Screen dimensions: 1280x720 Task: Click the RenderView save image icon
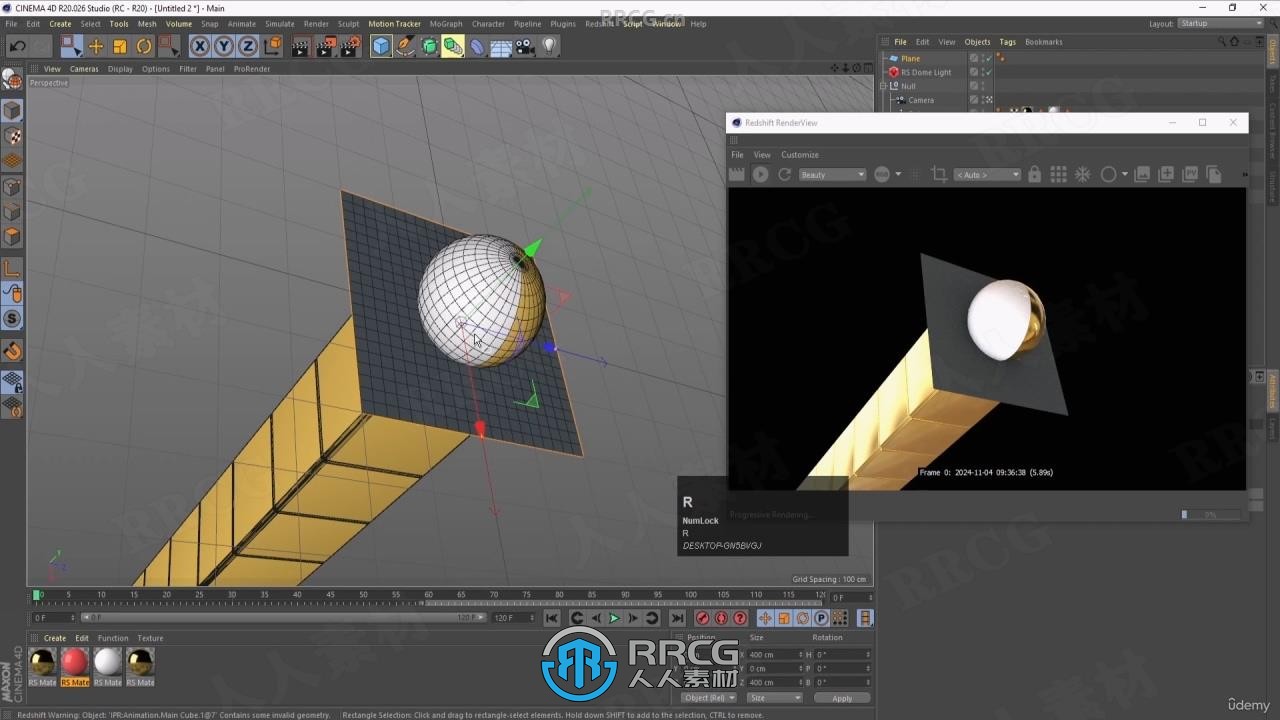(1142, 174)
